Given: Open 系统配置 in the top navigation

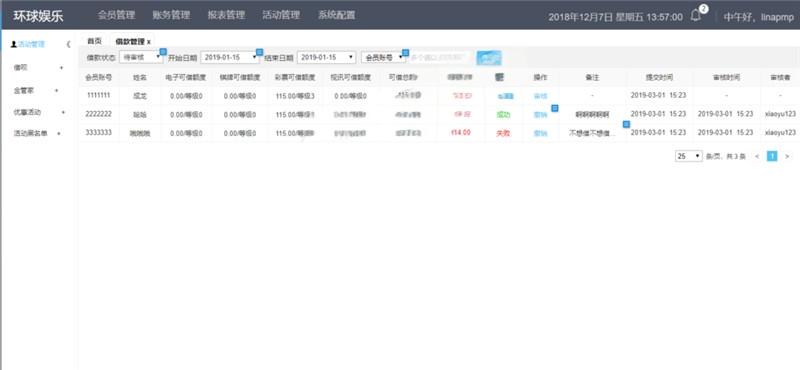Looking at the screenshot, I should coord(336,15).
